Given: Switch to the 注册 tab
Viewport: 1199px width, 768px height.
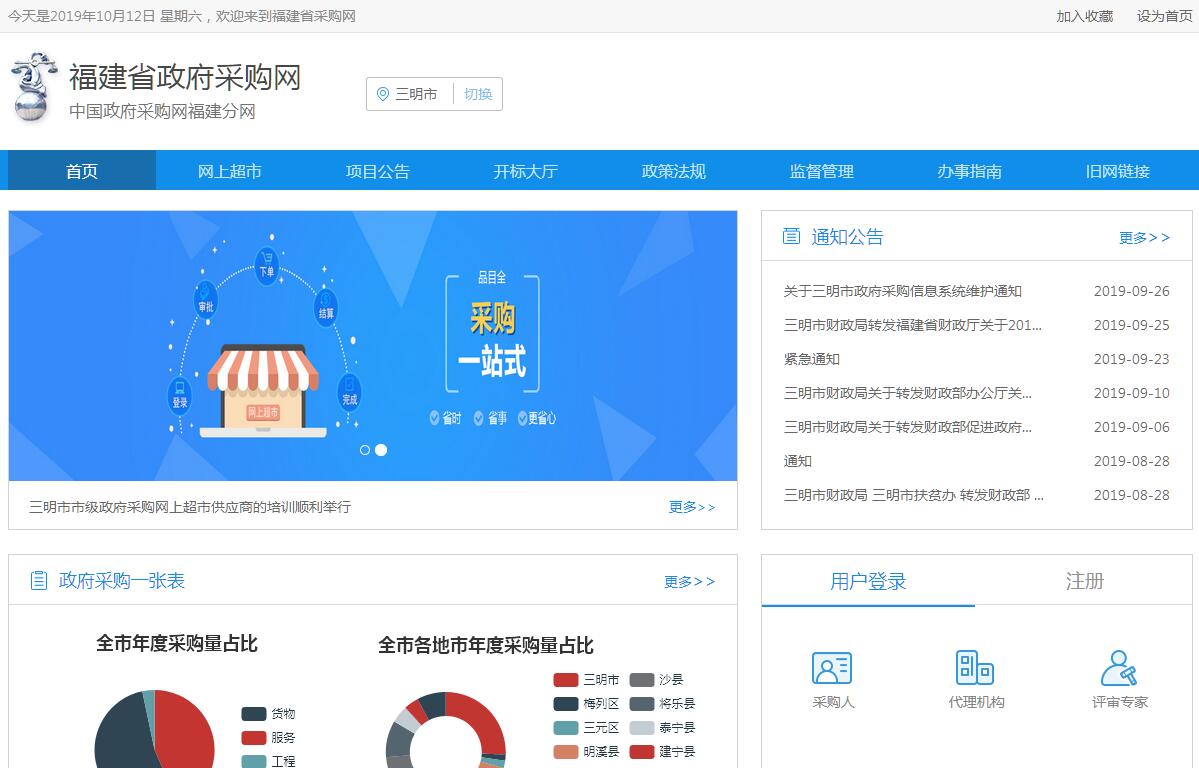Looking at the screenshot, I should pyautogui.click(x=1084, y=581).
